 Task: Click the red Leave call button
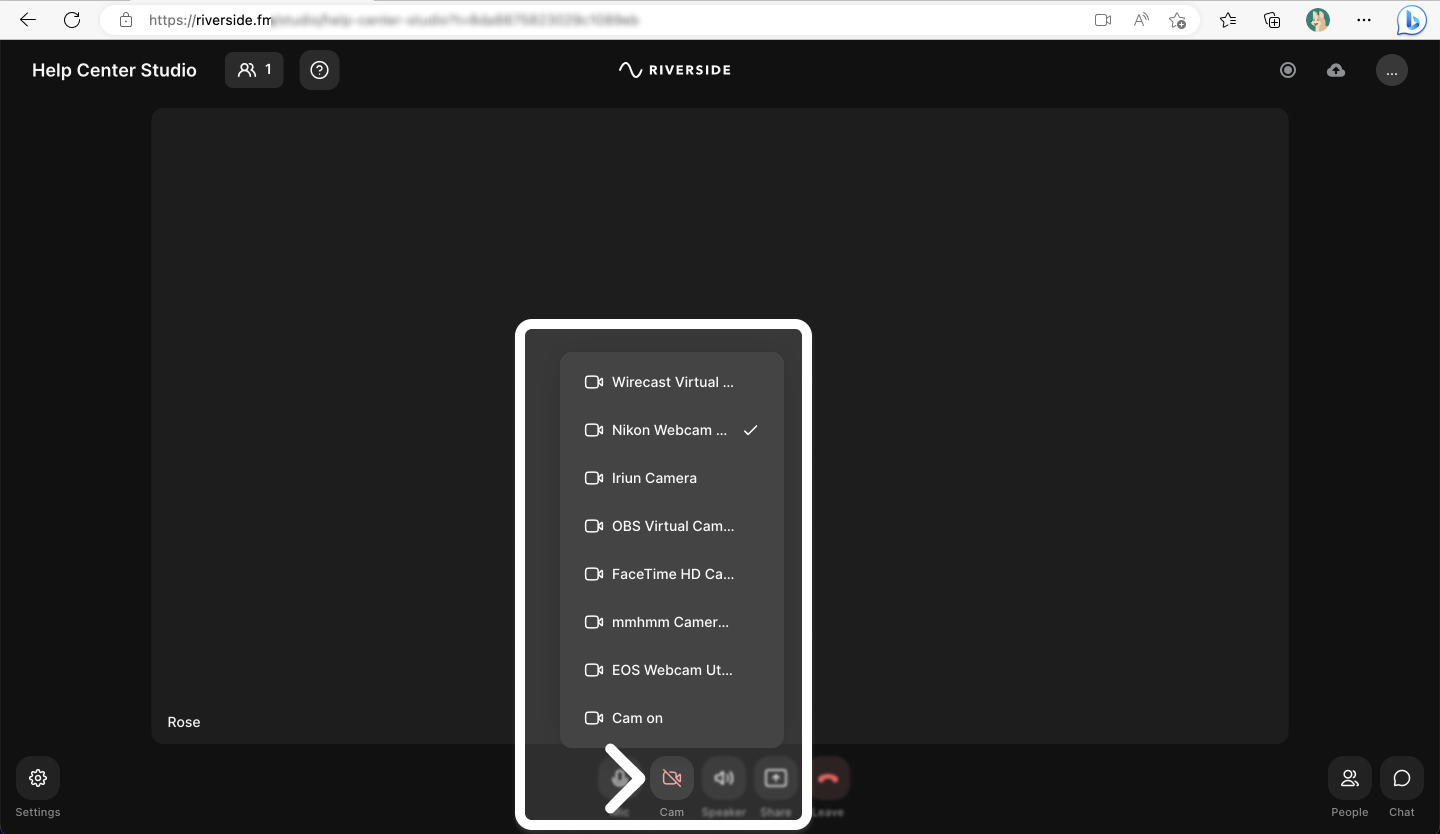(x=827, y=778)
